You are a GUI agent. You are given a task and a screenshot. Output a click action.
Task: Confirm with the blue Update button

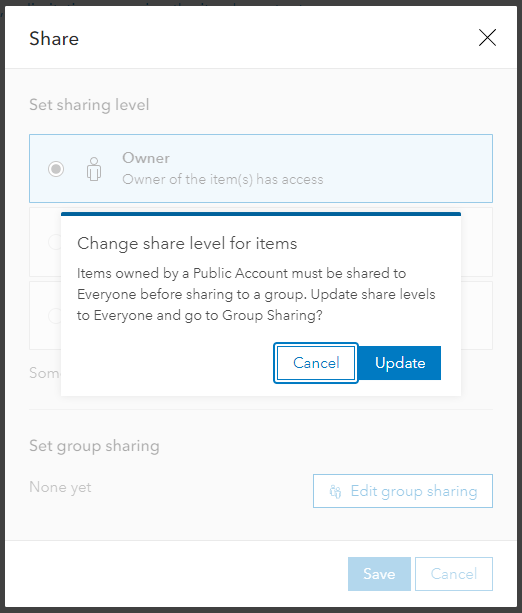pyautogui.click(x=400, y=363)
